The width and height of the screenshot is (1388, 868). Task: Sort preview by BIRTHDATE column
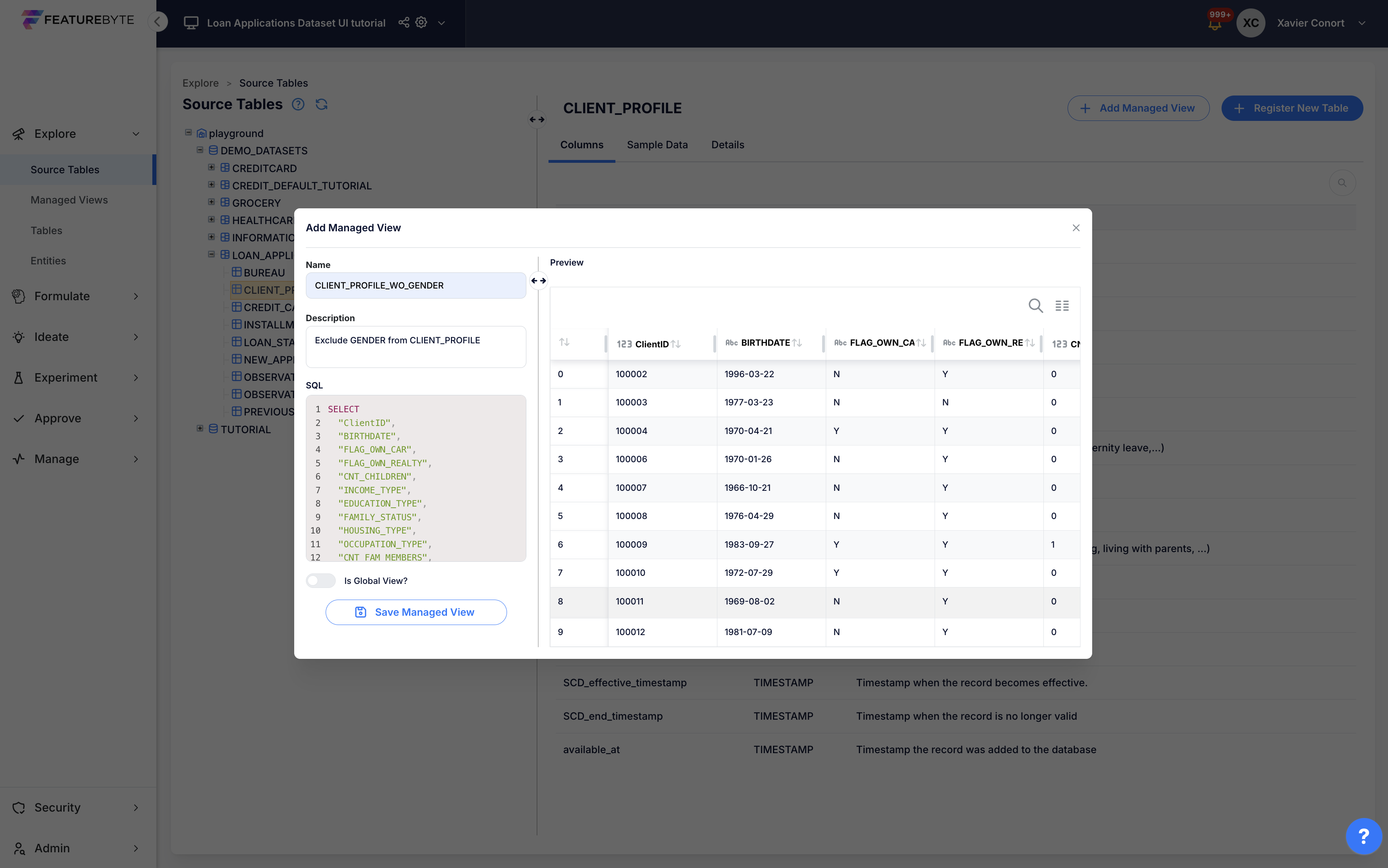point(797,343)
